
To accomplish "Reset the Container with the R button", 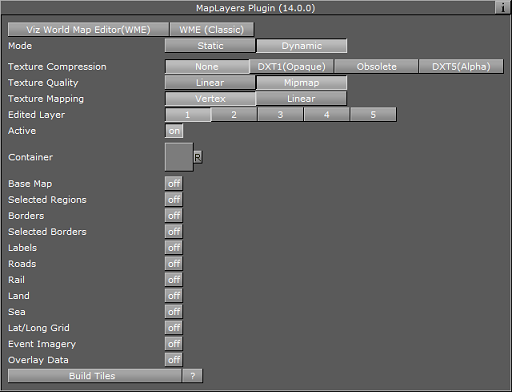I will [x=198, y=157].
